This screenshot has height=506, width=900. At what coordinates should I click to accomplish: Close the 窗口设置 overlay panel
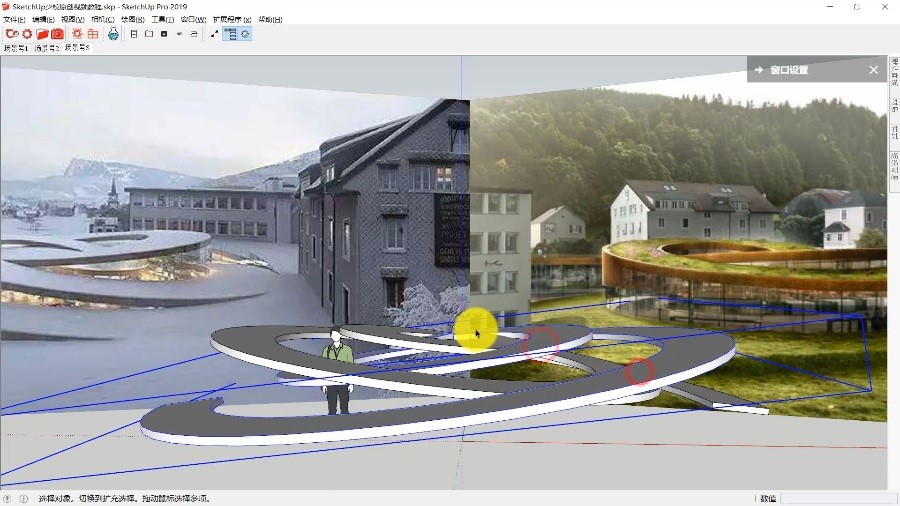coord(873,70)
